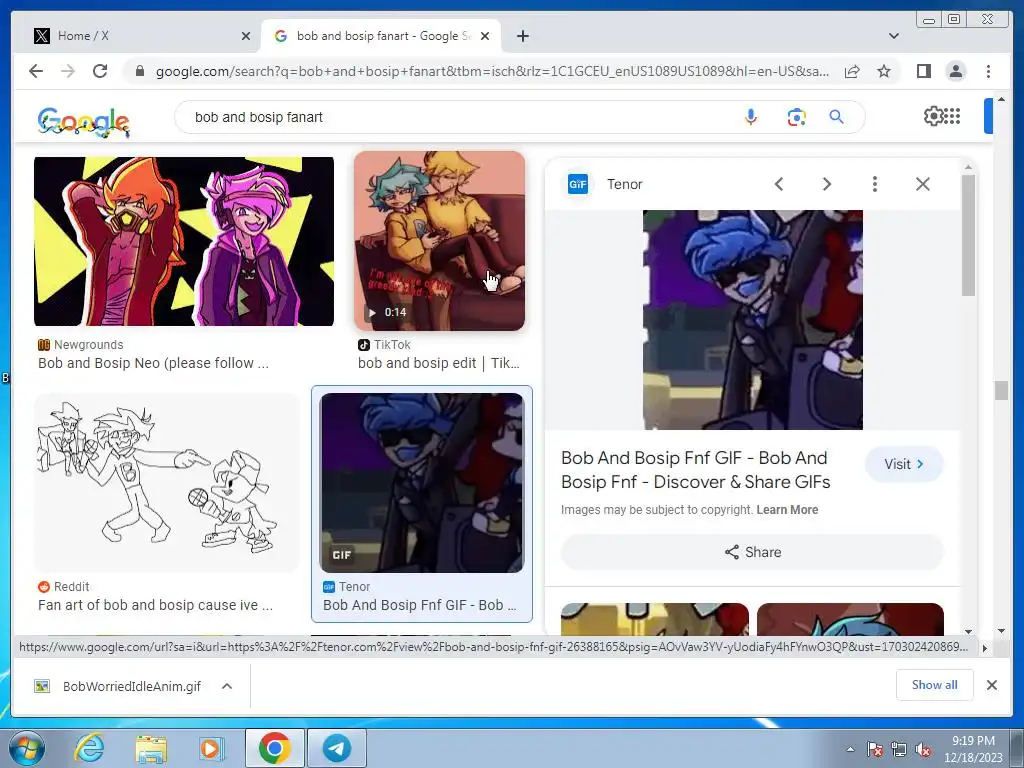This screenshot has width=1024, height=768.
Task: Open the Windows Start menu
Action: (x=26, y=748)
